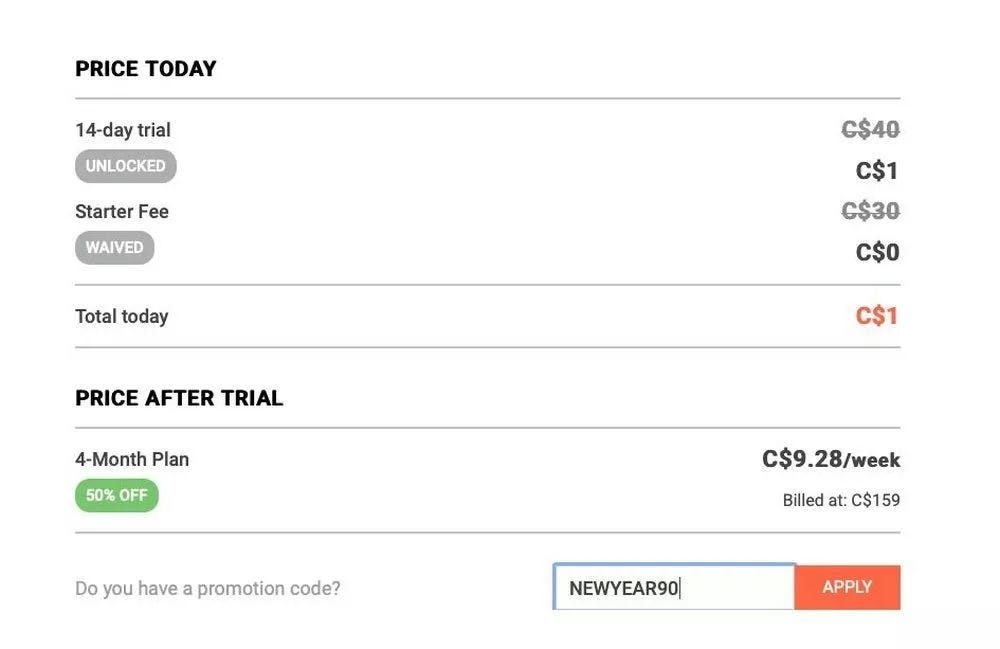
Task: Click the PRICE TODAY section header
Action: click(145, 68)
